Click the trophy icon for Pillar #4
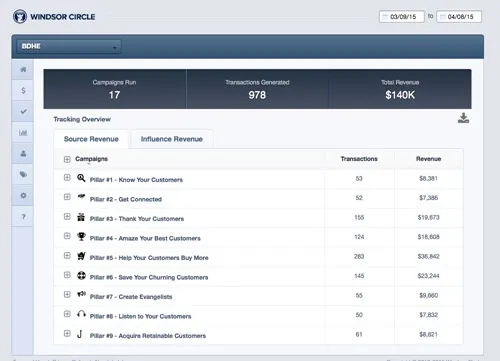The height and width of the screenshot is (361, 500). 81,236
